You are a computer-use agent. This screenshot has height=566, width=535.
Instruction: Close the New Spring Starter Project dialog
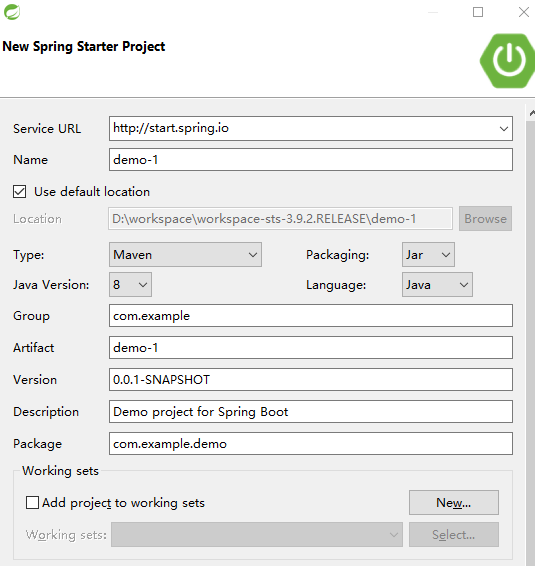coord(523,12)
